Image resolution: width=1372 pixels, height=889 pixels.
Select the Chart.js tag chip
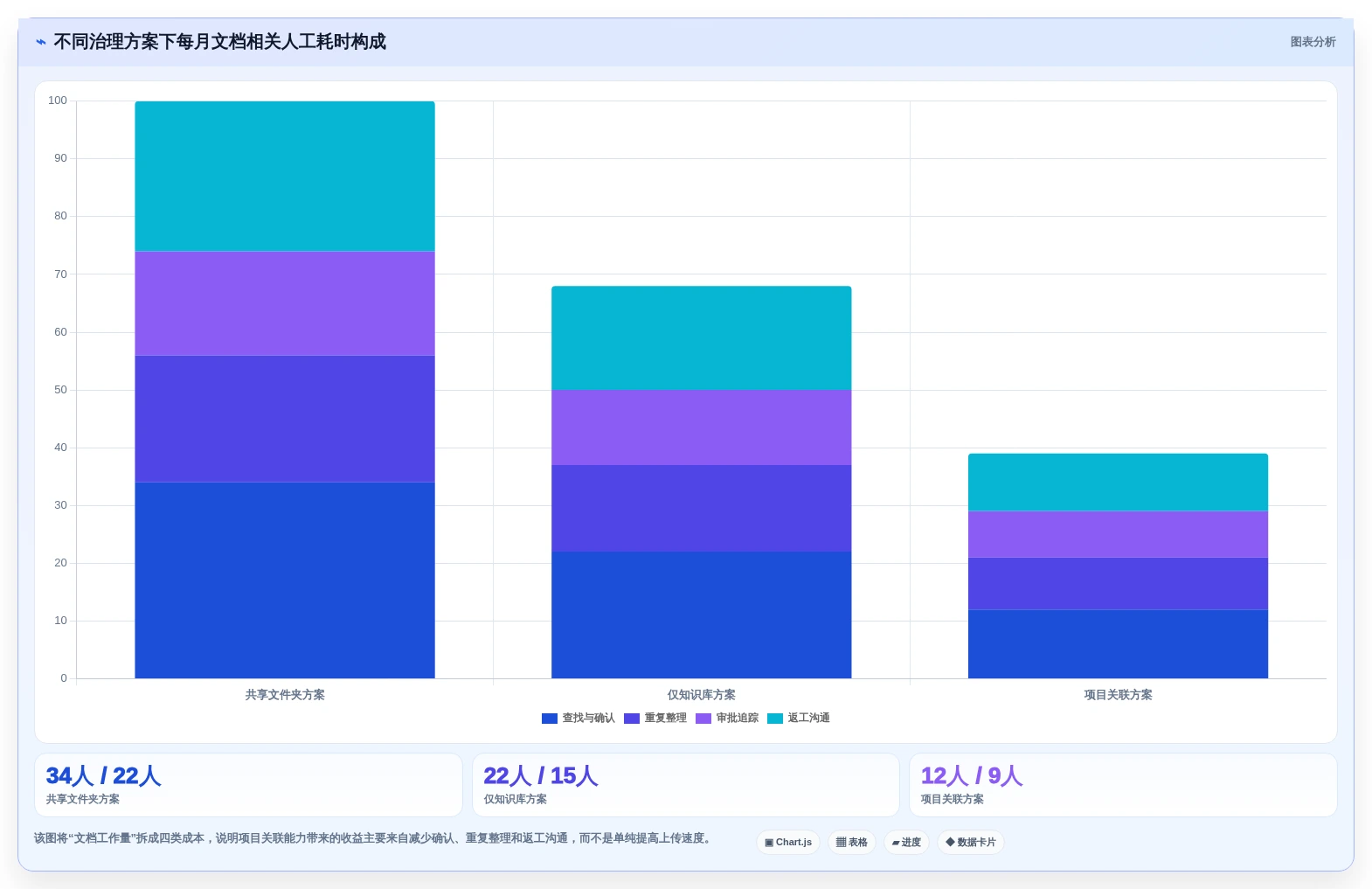(788, 843)
